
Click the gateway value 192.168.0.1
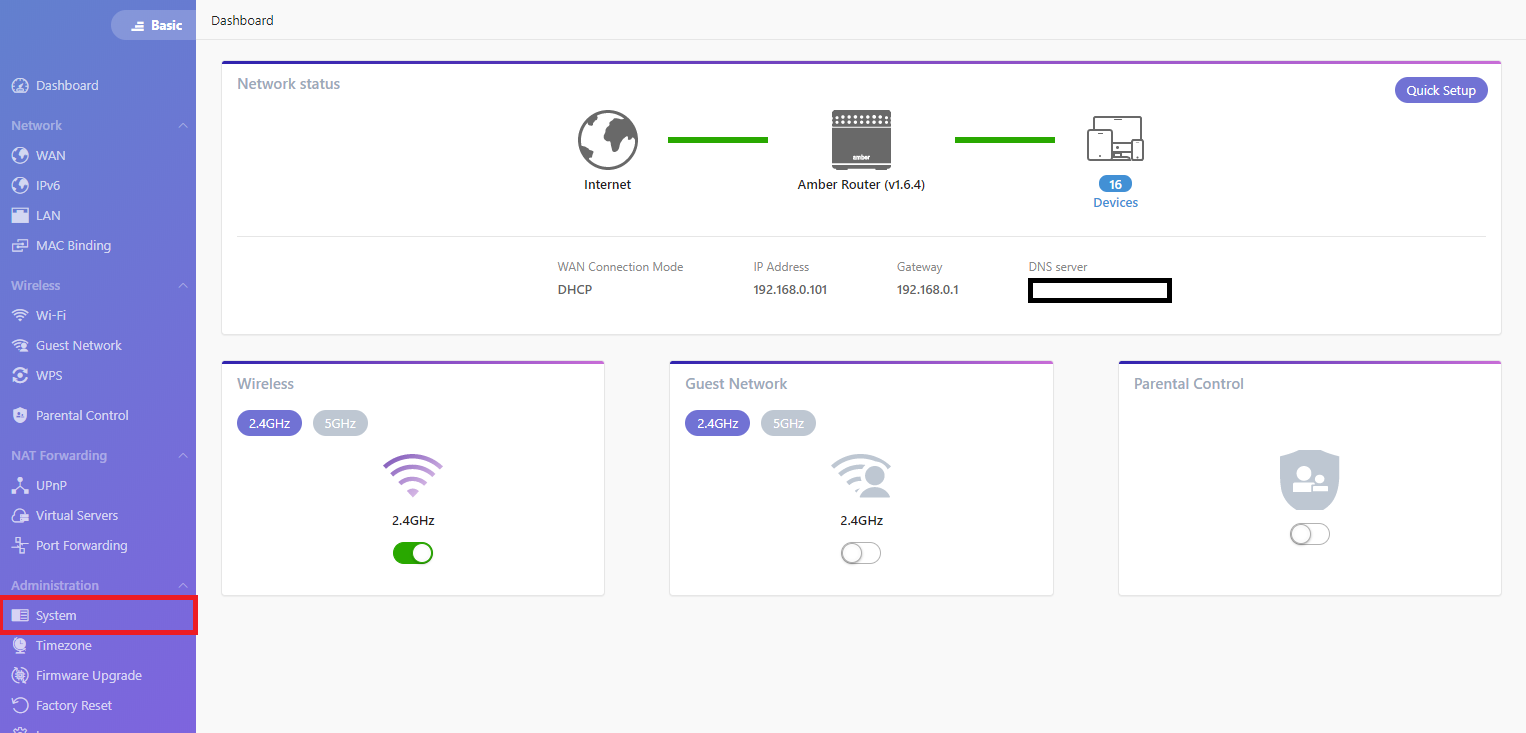click(928, 290)
